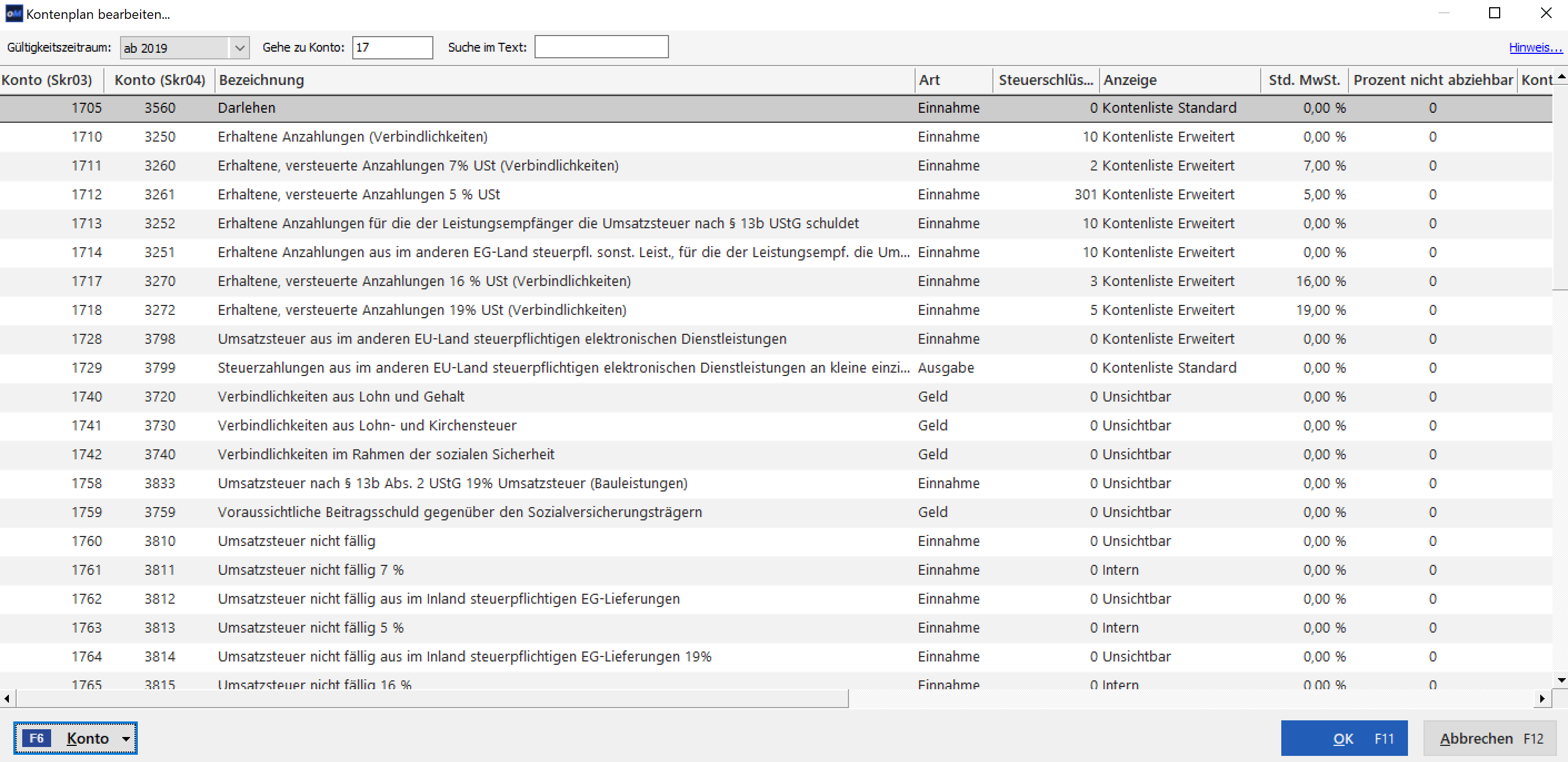Select the 16 % USt Anzahlungen row
1568x762 pixels.
pyautogui.click(x=776, y=282)
